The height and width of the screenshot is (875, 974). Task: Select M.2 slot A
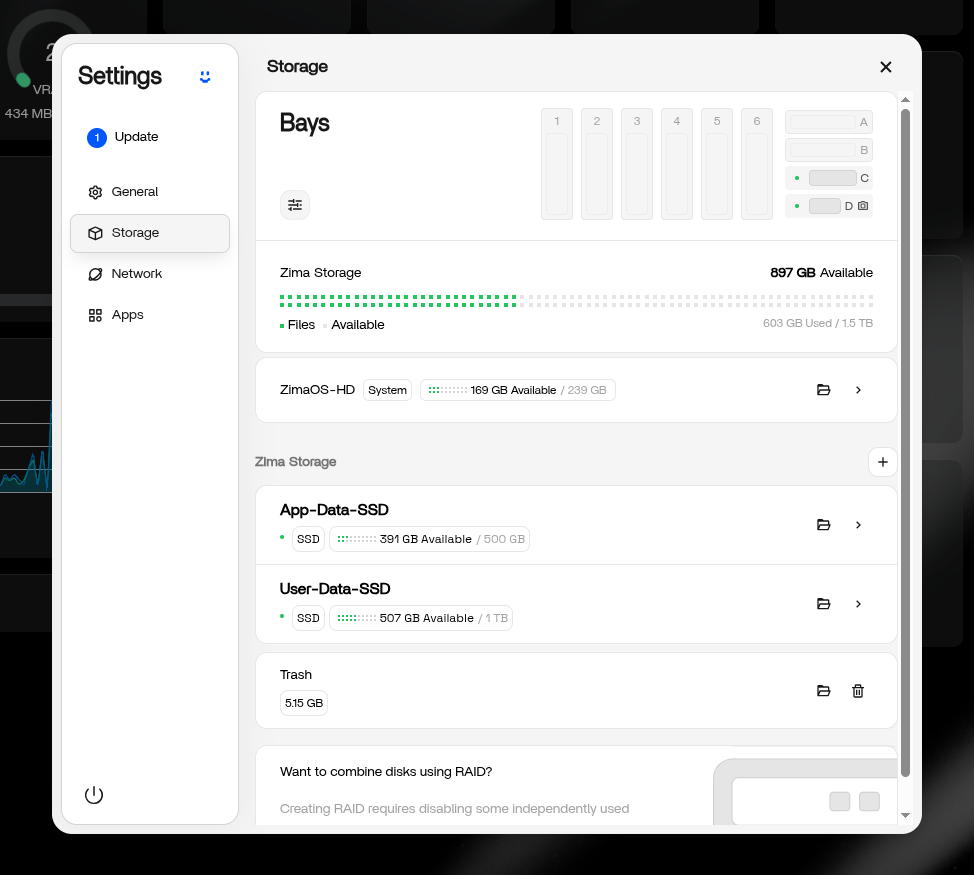(829, 122)
